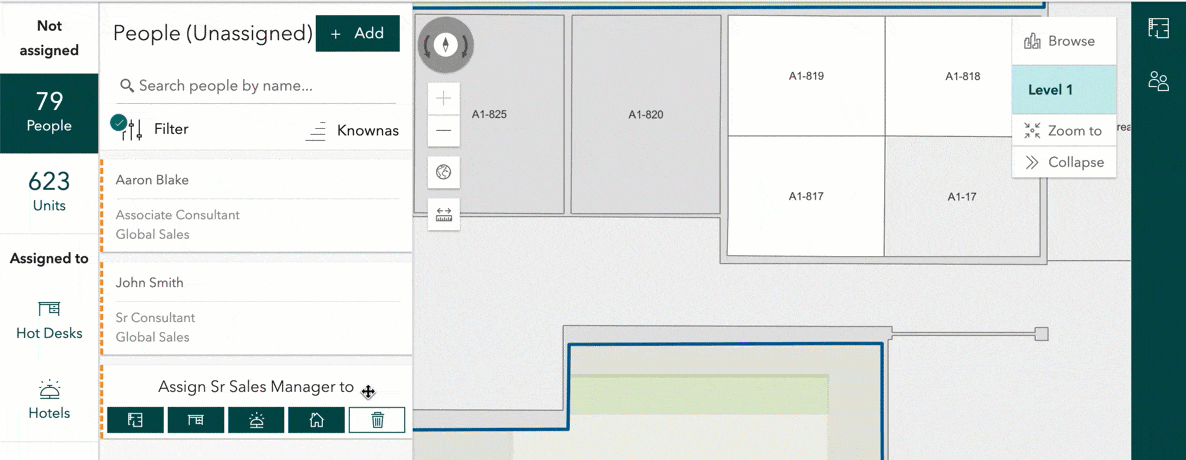Click the Collapse double-chevron icon

click(1032, 163)
